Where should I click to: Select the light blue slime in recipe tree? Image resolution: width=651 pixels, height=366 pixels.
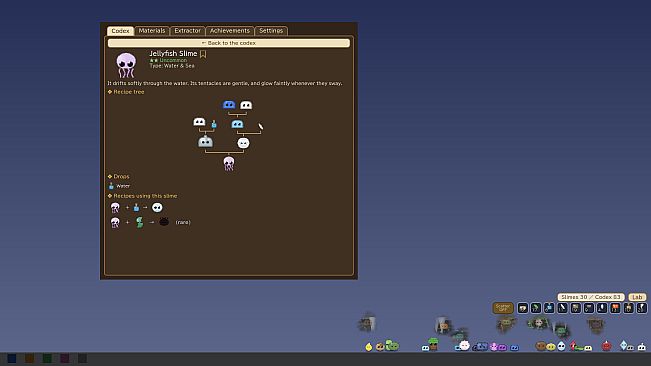(237, 124)
